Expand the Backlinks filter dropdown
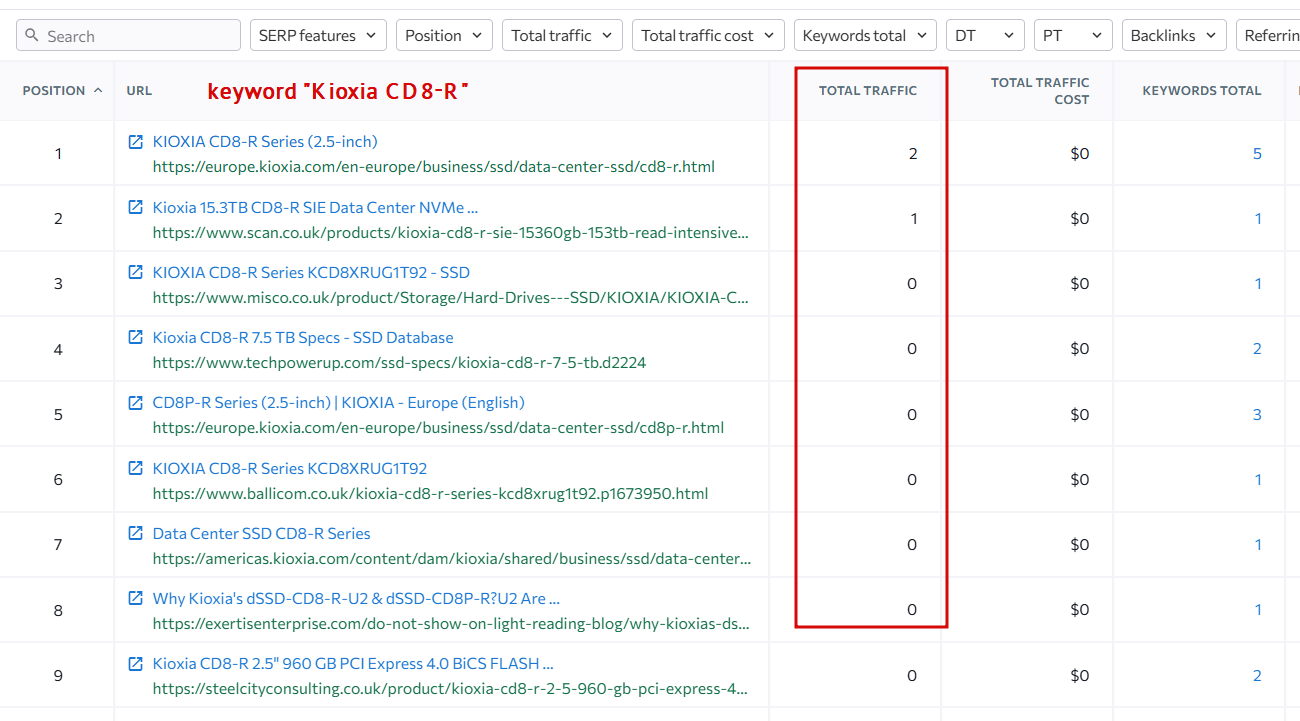Image resolution: width=1300 pixels, height=721 pixels. pyautogui.click(x=1175, y=35)
